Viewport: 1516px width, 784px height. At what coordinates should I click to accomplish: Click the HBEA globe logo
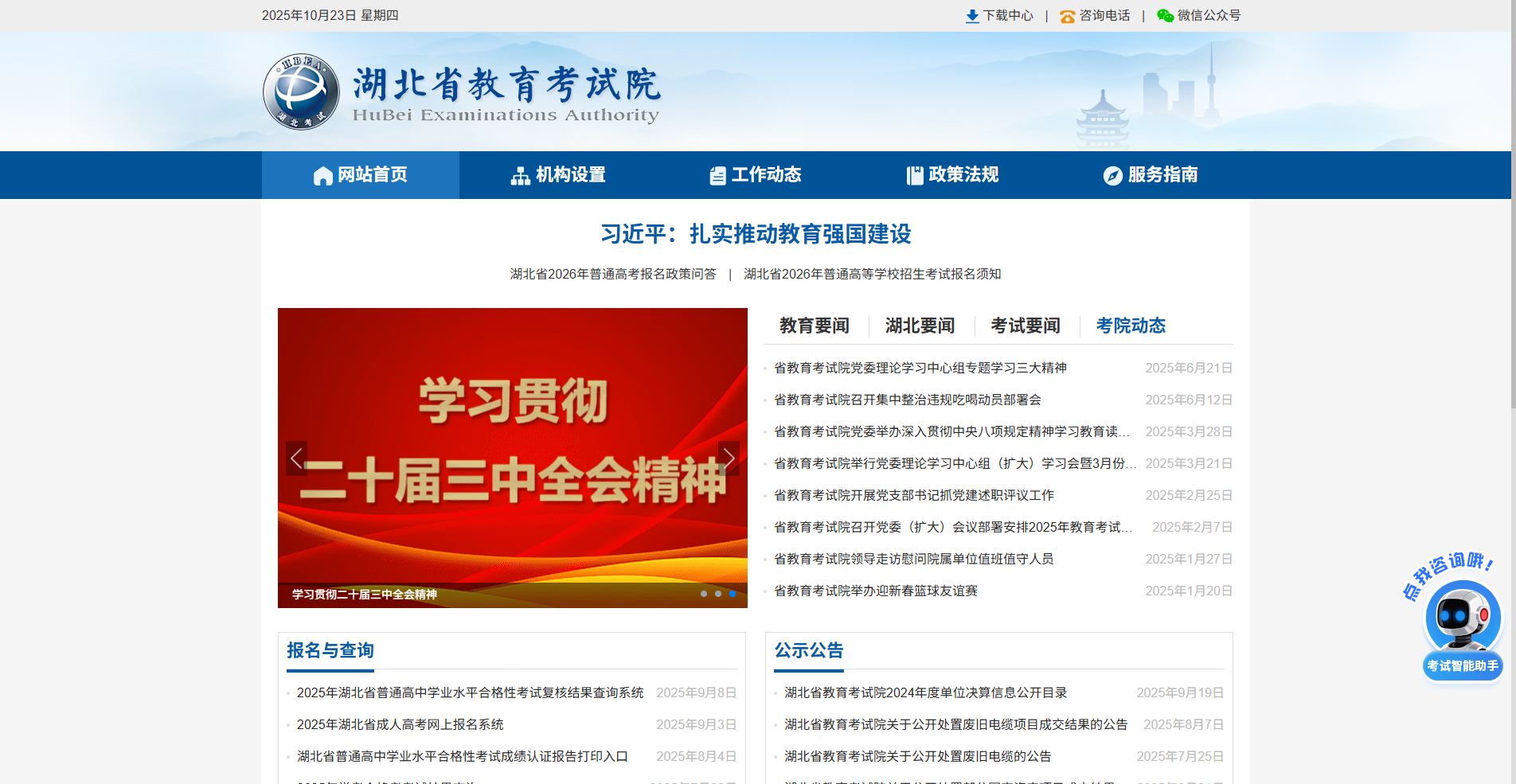click(300, 91)
